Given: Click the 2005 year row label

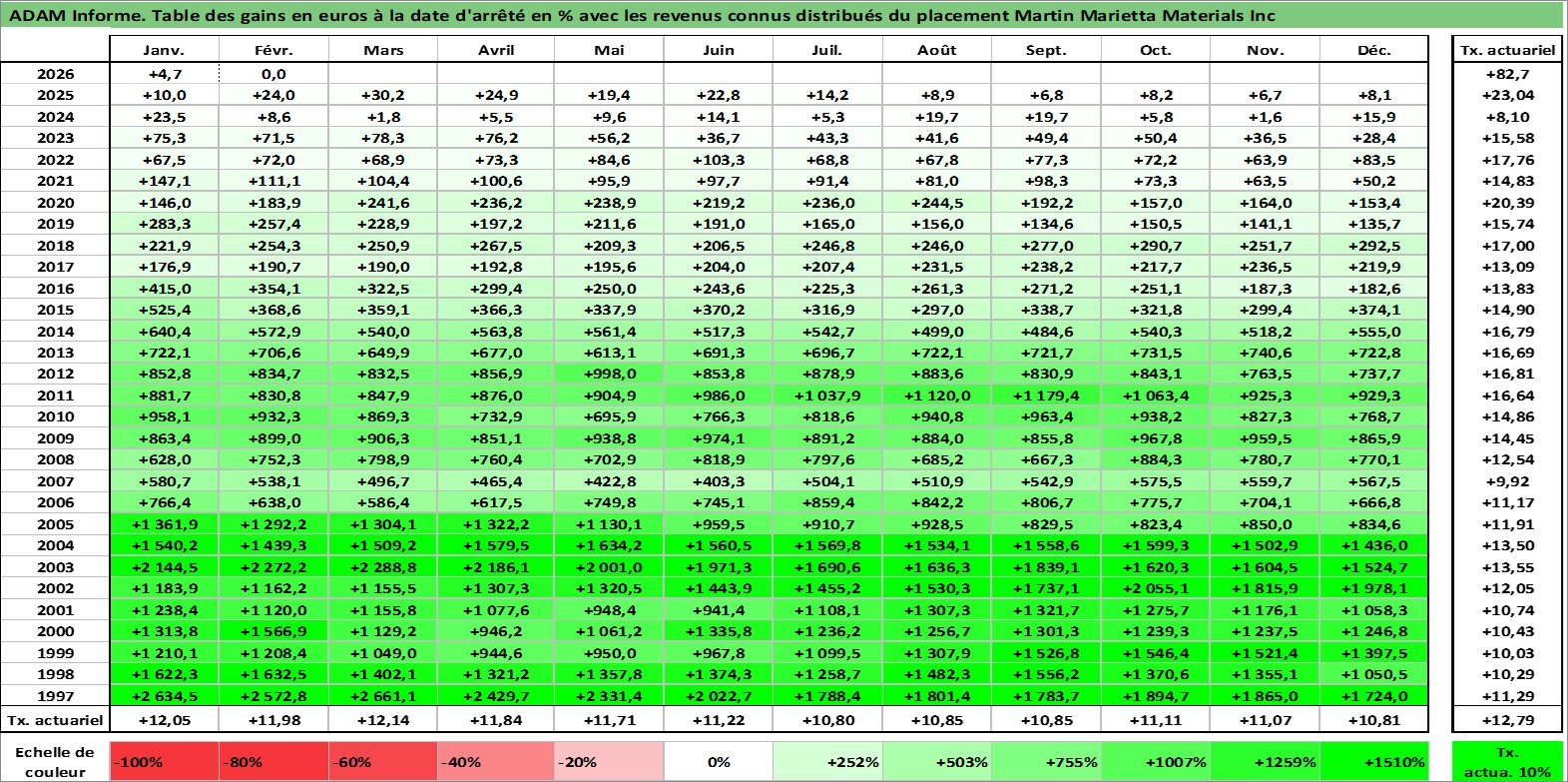Looking at the screenshot, I should 55,524.
